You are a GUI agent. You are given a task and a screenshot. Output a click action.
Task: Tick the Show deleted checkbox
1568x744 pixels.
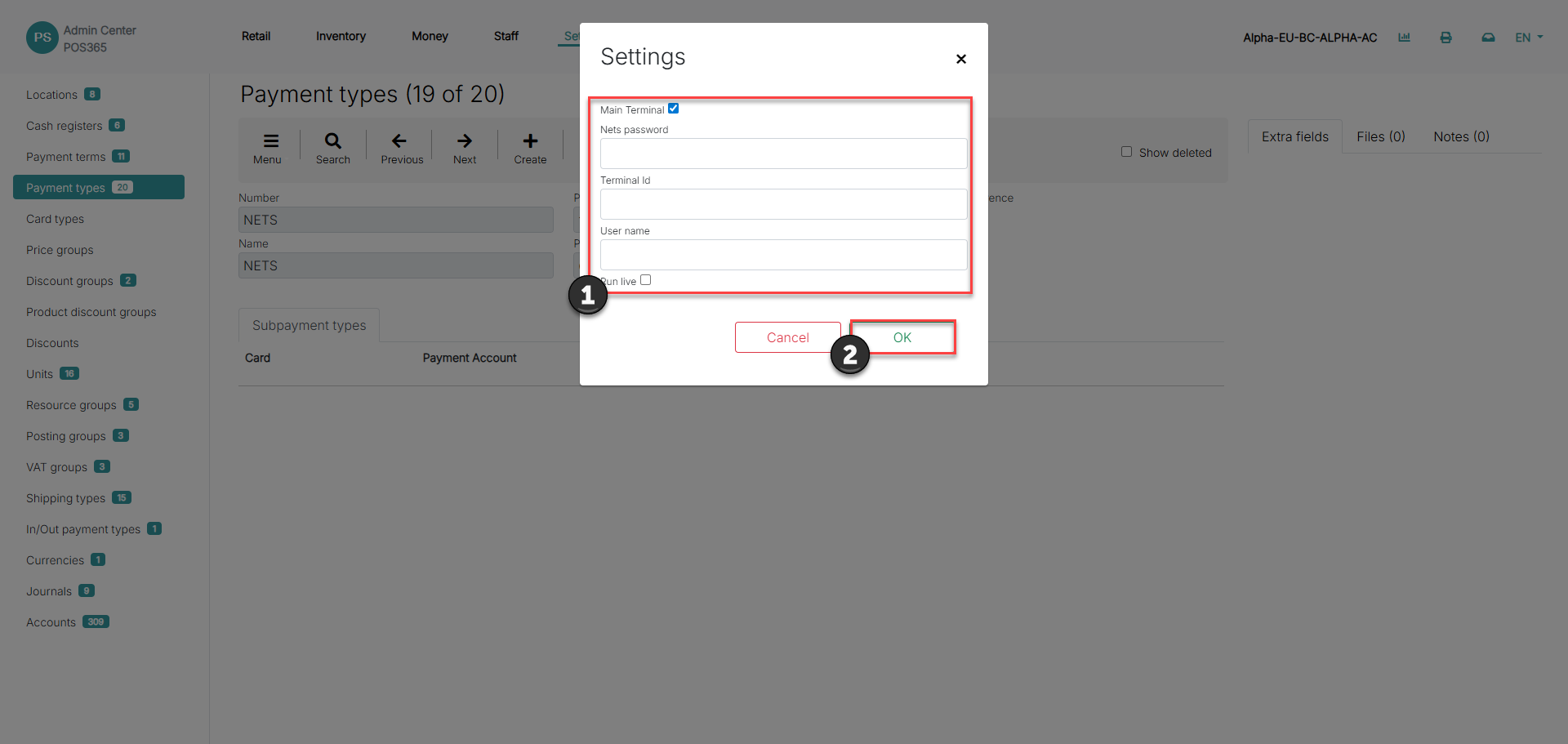click(1126, 152)
